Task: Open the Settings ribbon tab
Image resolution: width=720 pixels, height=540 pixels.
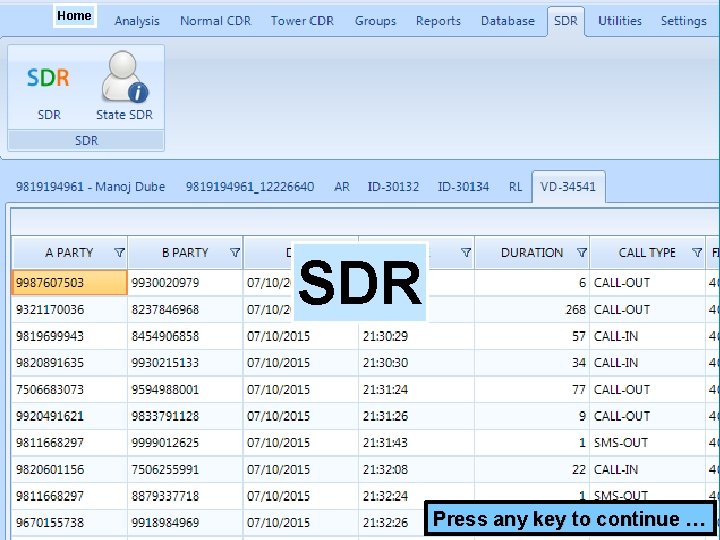Action: pos(684,21)
